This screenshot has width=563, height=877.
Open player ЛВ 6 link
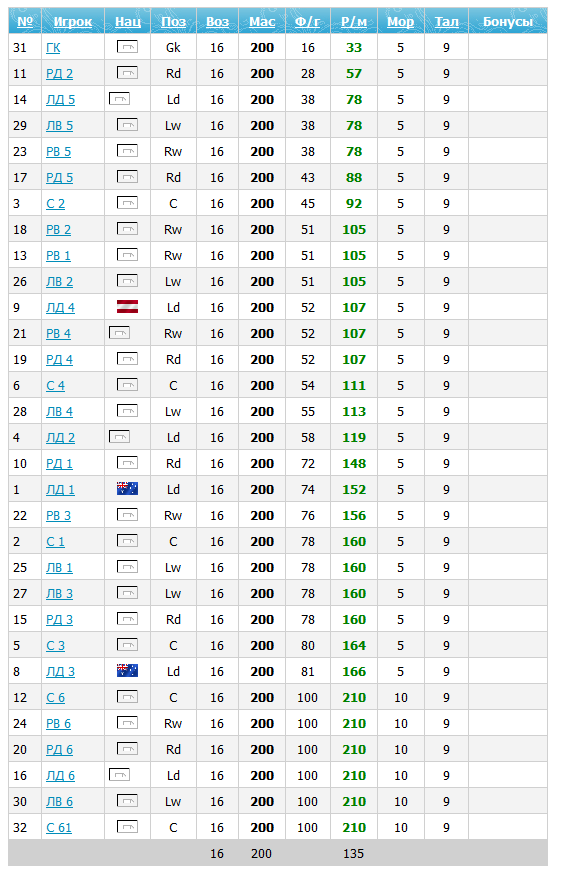pos(59,802)
